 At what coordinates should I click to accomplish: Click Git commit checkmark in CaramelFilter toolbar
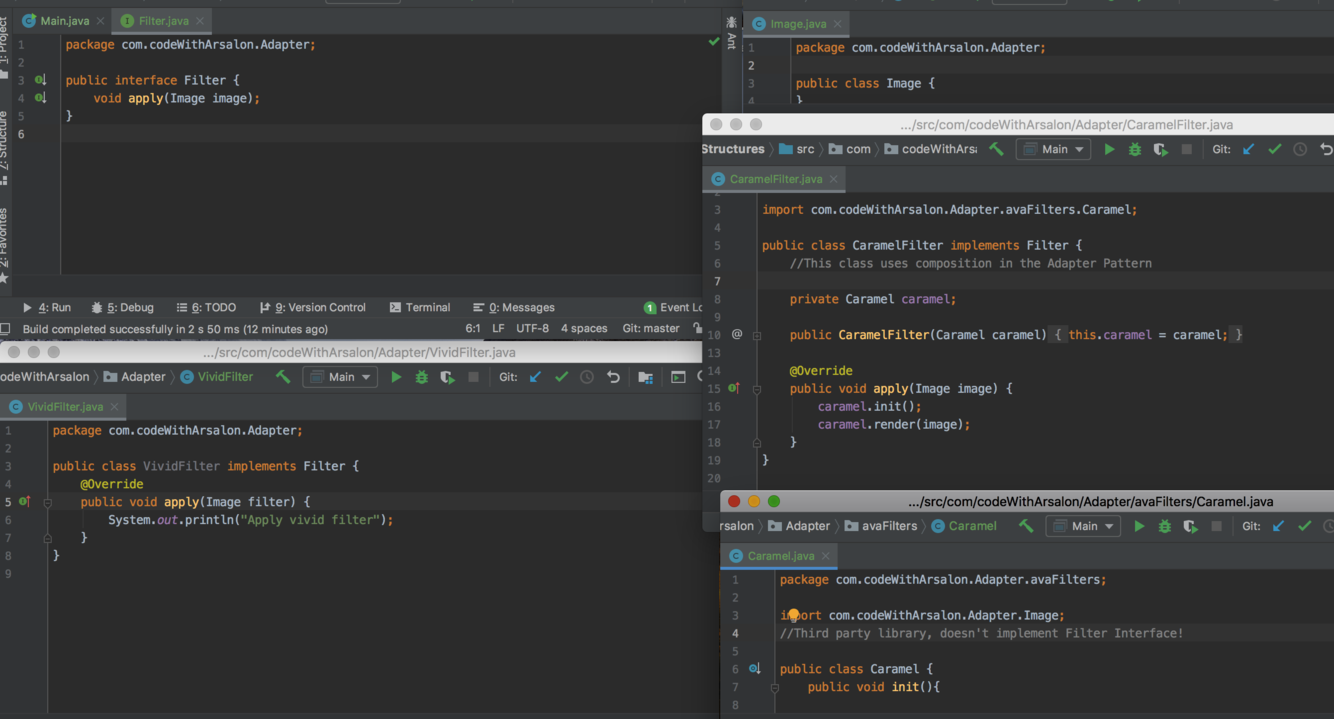pyautogui.click(x=1274, y=149)
